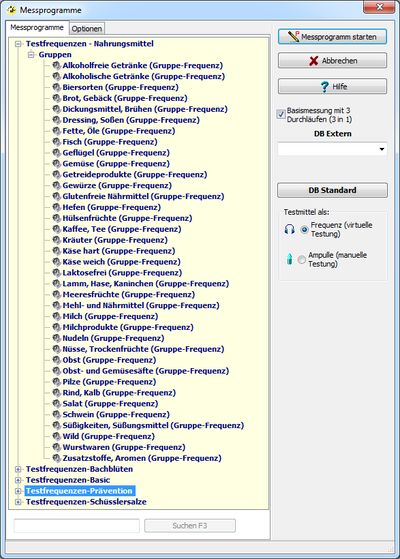Expand Testfrequenzen-Schüsslersalze node
Screen dimensions: 400x559
pyautogui.click(x=18, y=502)
